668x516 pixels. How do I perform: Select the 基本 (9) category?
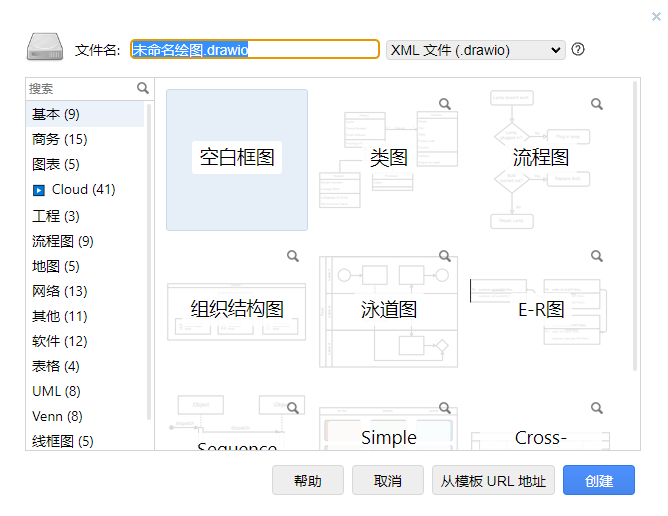[x=56, y=114]
